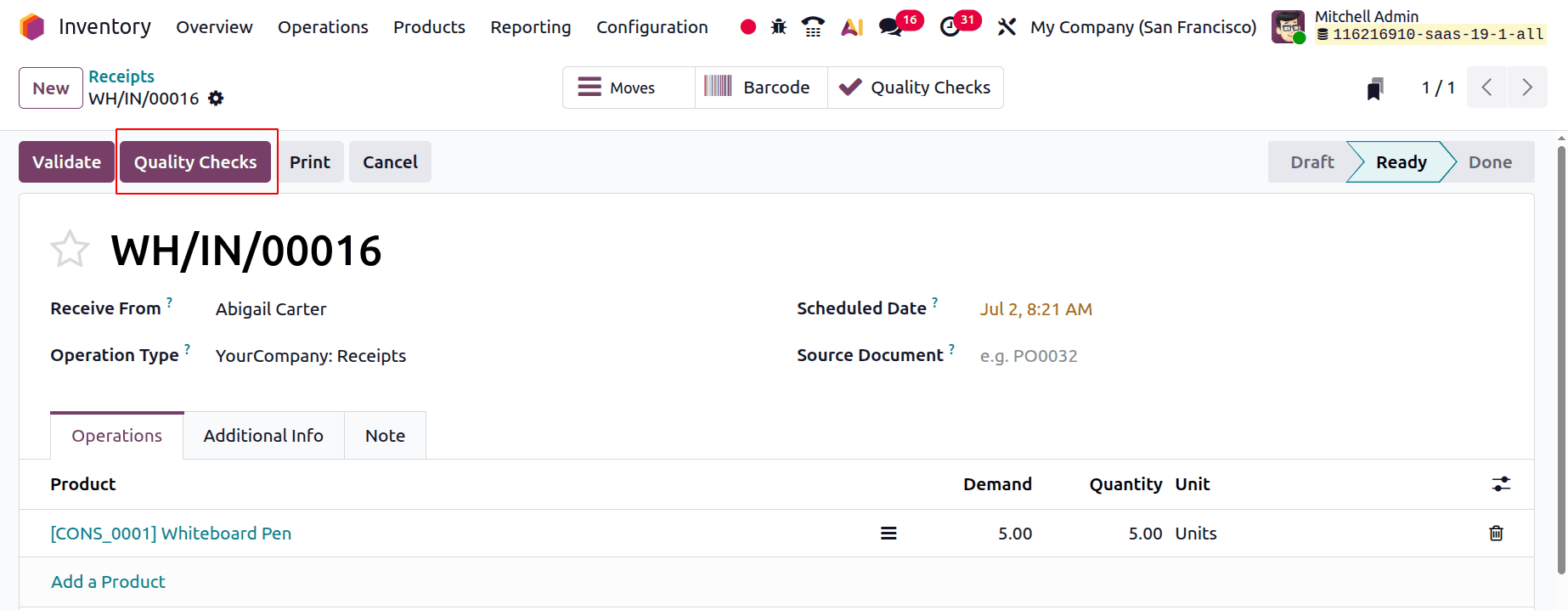Go to next record arrow
This screenshot has width=1568, height=610.
point(1527,88)
